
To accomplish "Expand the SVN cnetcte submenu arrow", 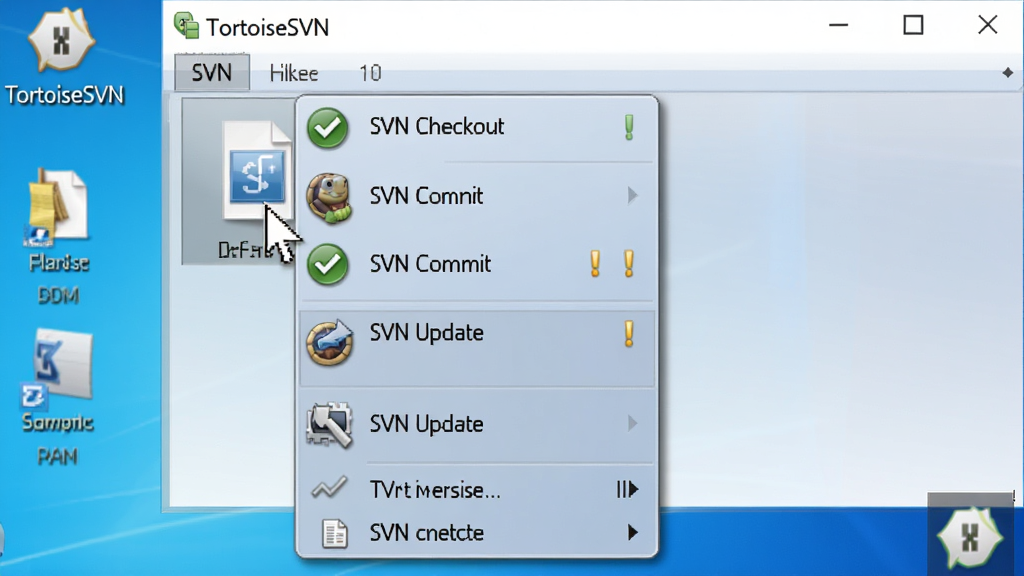I will coord(632,532).
